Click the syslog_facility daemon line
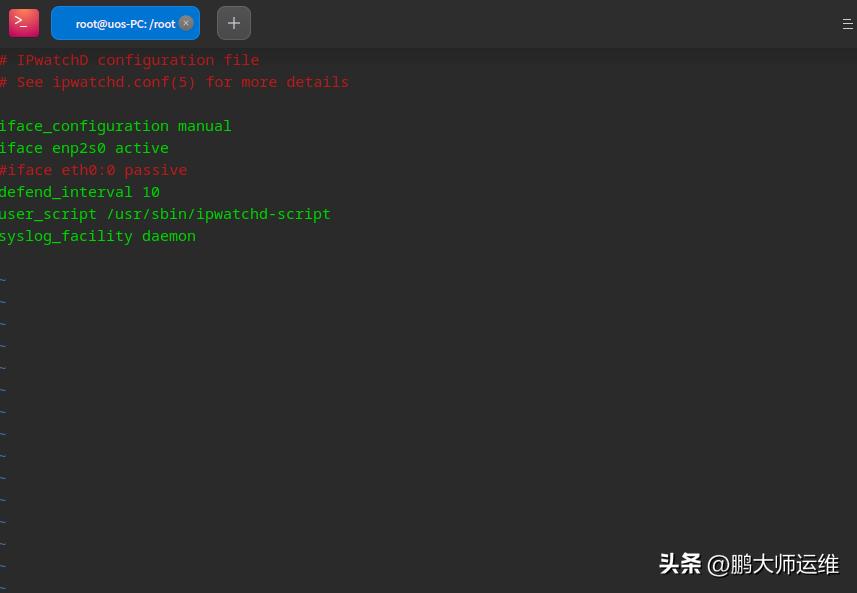This screenshot has height=593, width=857. (97, 236)
